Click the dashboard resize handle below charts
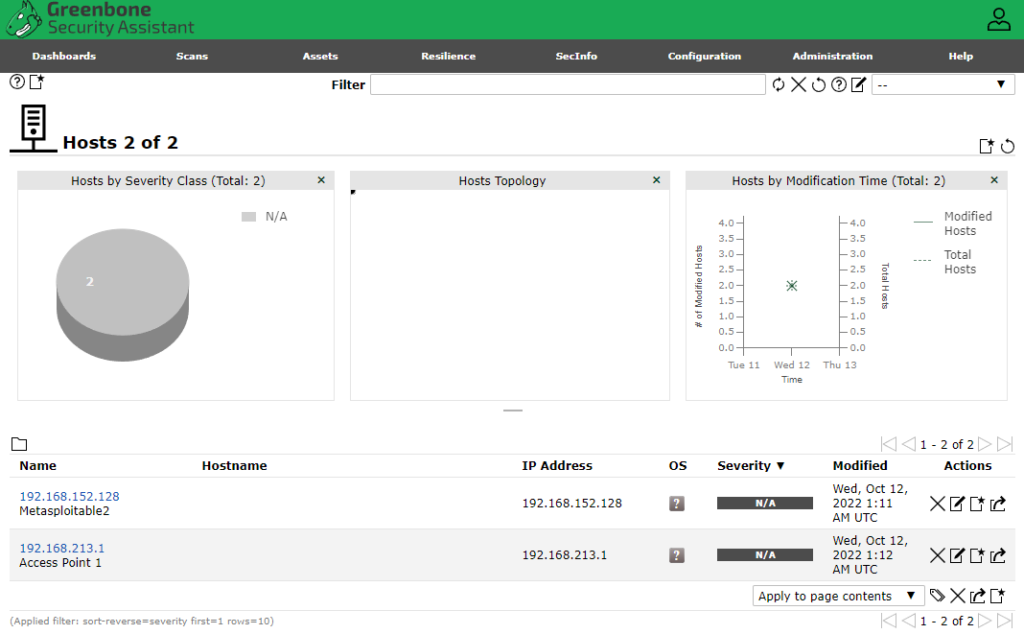The height and width of the screenshot is (634, 1024). 513,411
